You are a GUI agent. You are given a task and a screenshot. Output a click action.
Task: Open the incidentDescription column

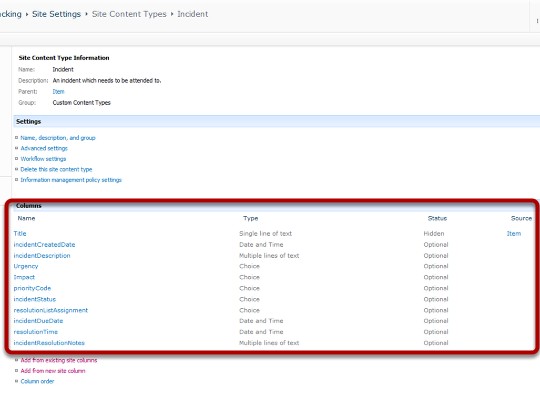click(42, 256)
